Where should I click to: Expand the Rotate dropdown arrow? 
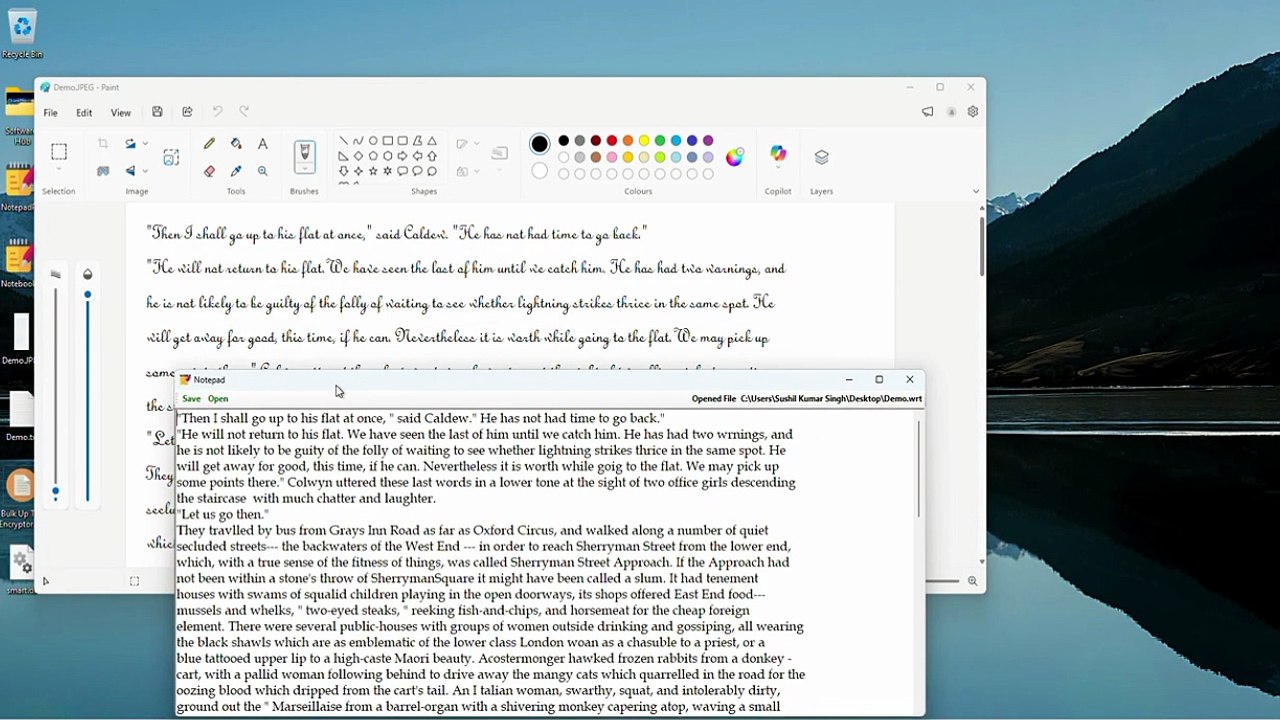click(x=145, y=144)
